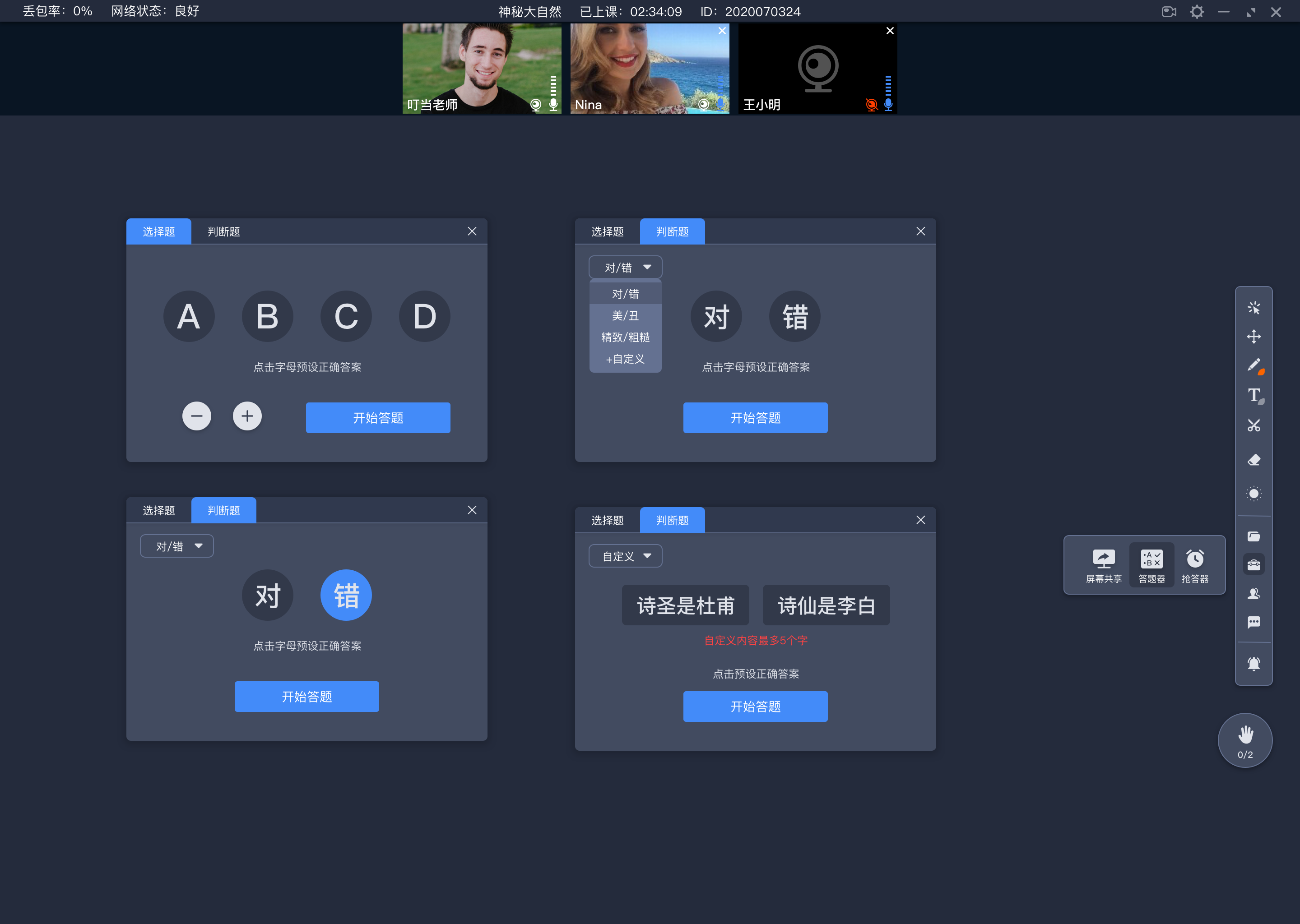Click the eraser tool in sidebar
1300x924 pixels.
coord(1254,458)
